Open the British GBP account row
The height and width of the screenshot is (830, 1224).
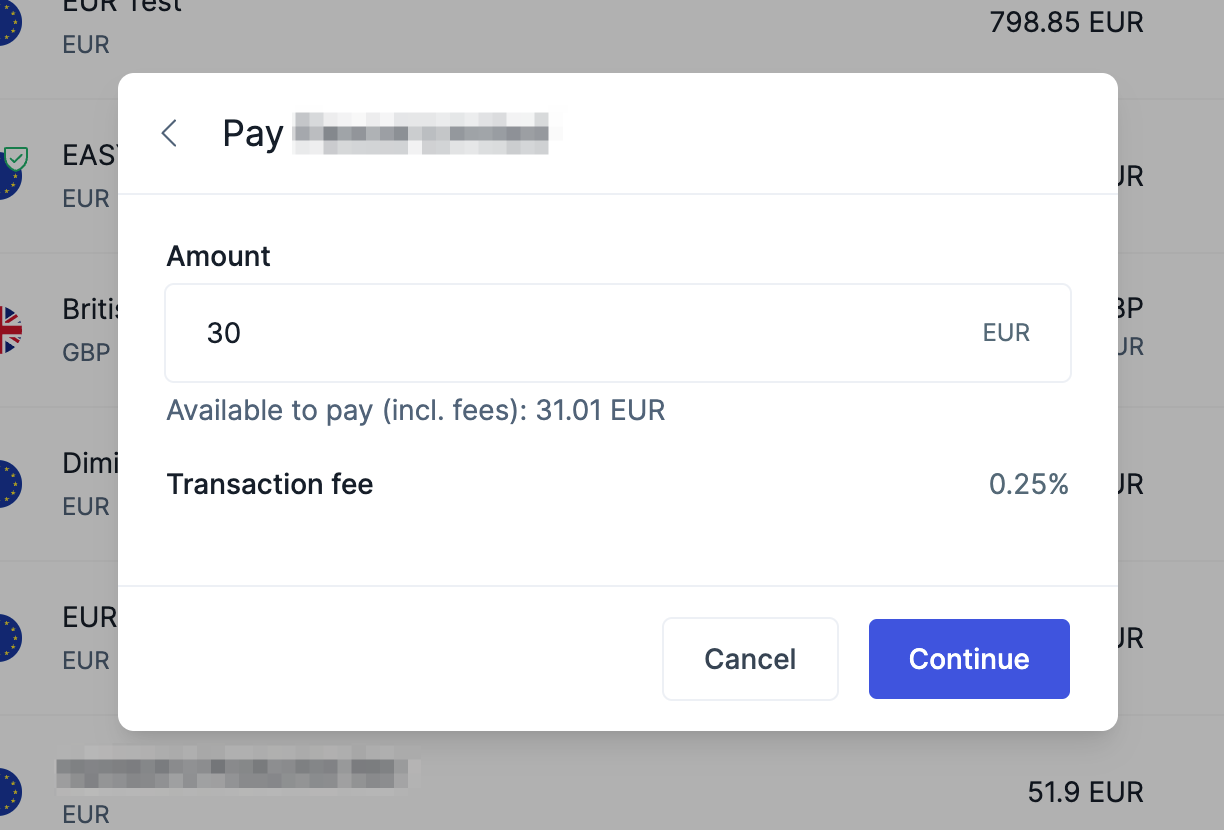pos(90,310)
